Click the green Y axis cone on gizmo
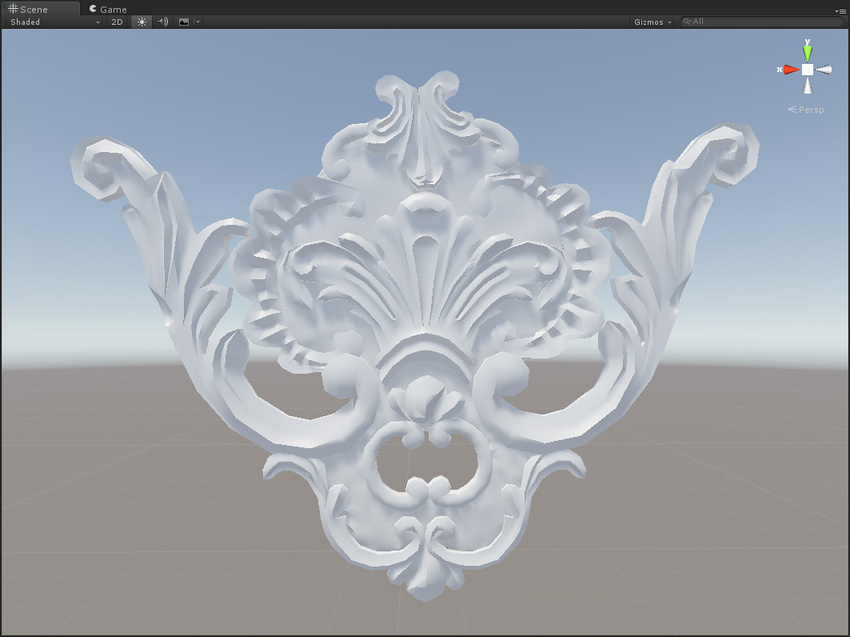Screen dimensions: 850x637 tap(807, 50)
